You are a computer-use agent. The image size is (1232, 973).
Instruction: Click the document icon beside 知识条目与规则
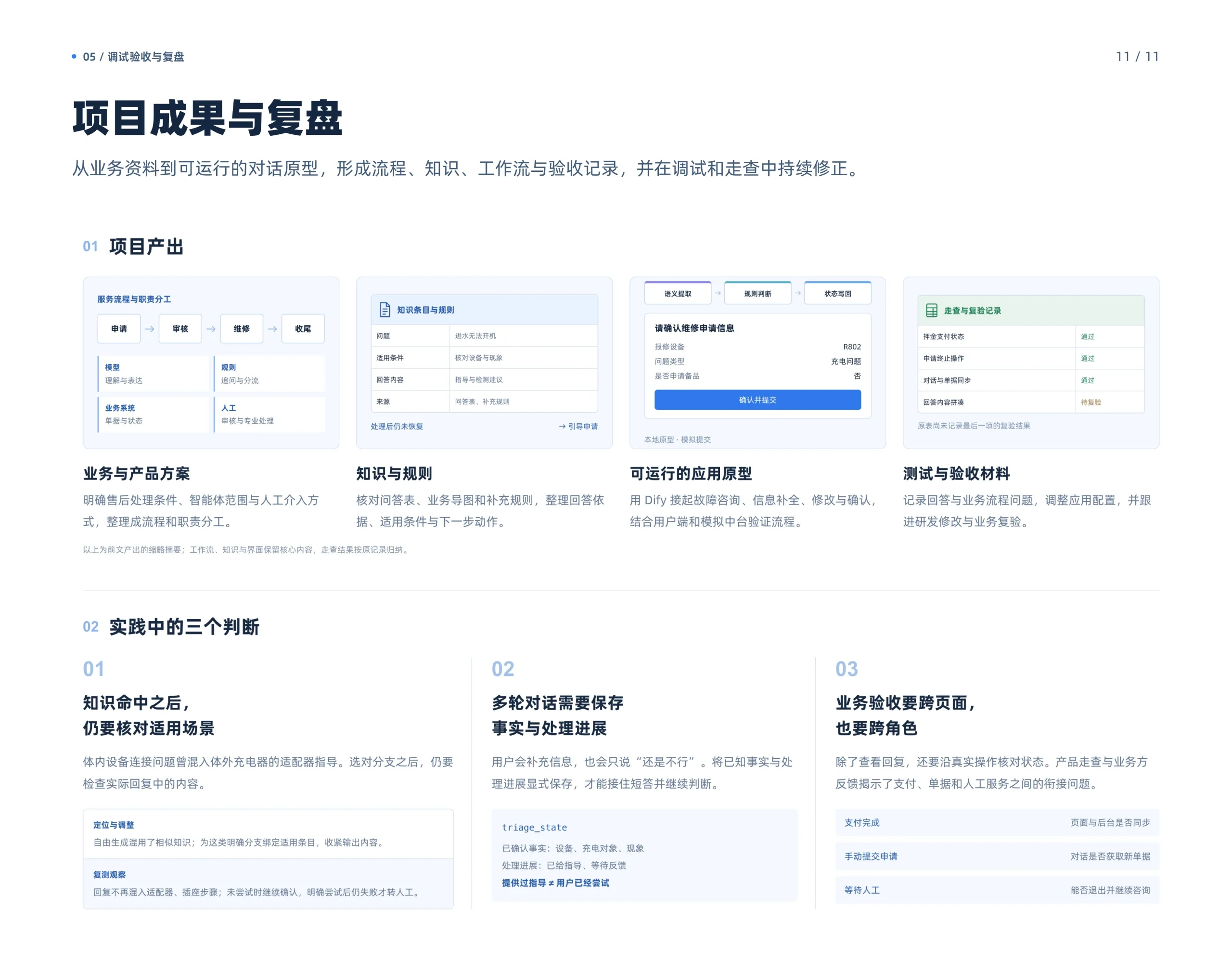[385, 310]
